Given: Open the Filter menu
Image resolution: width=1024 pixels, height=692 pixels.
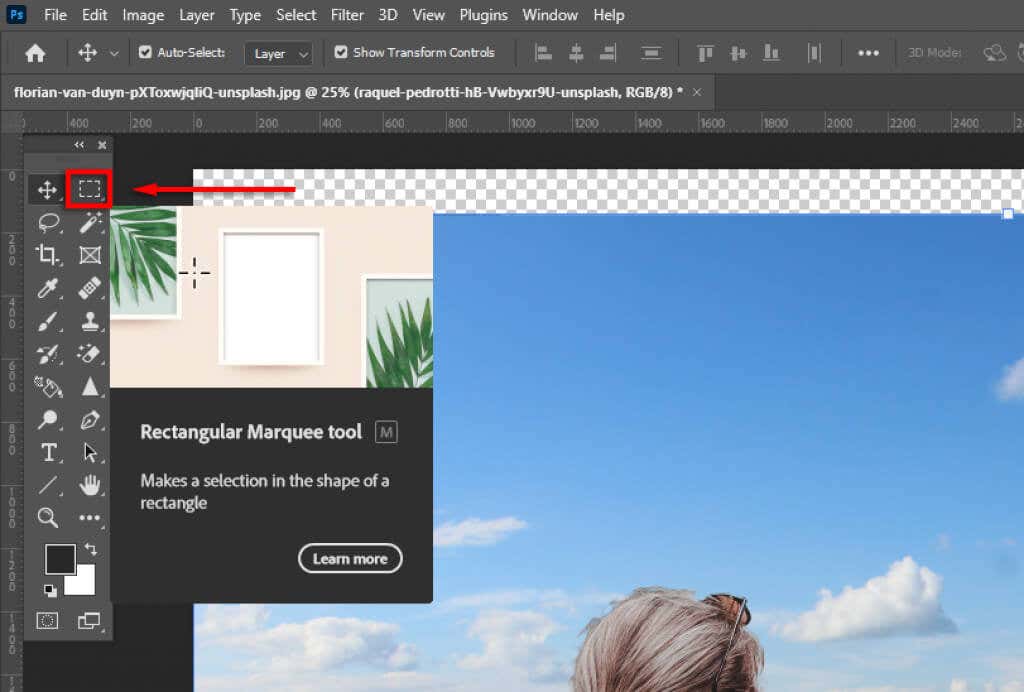Looking at the screenshot, I should [x=347, y=15].
